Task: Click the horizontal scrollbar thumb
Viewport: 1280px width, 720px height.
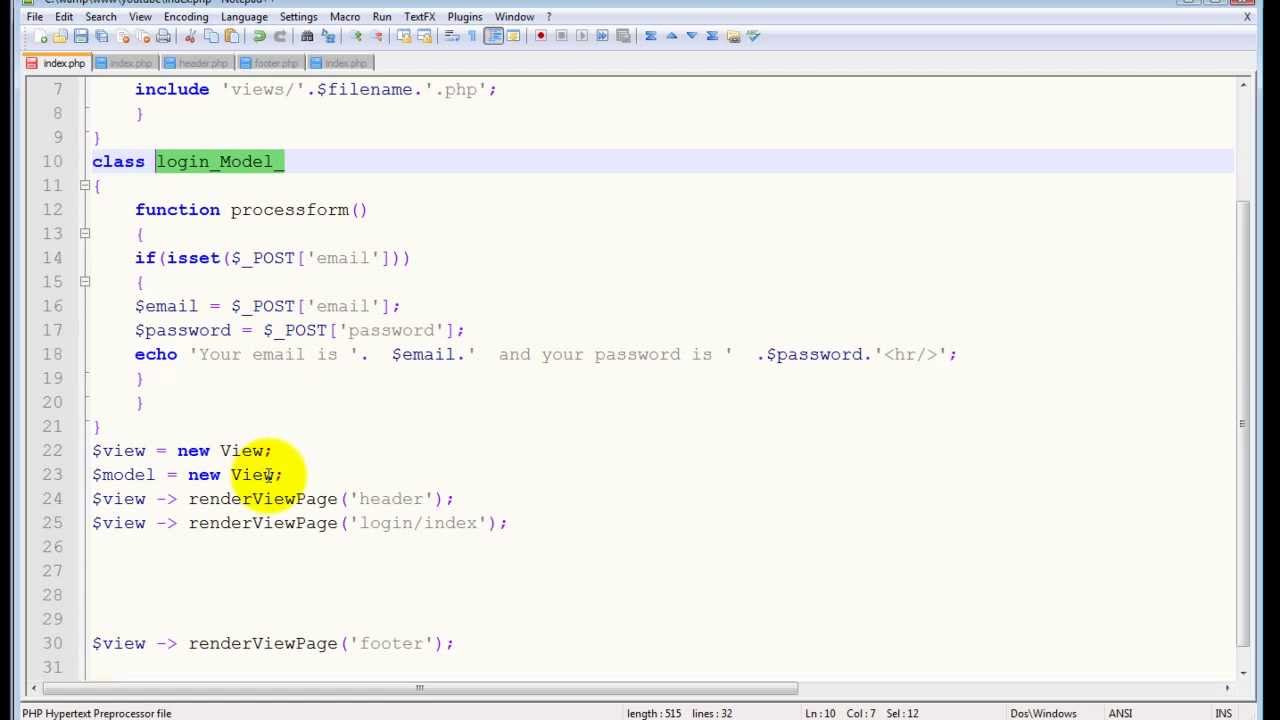Action: coord(419,688)
